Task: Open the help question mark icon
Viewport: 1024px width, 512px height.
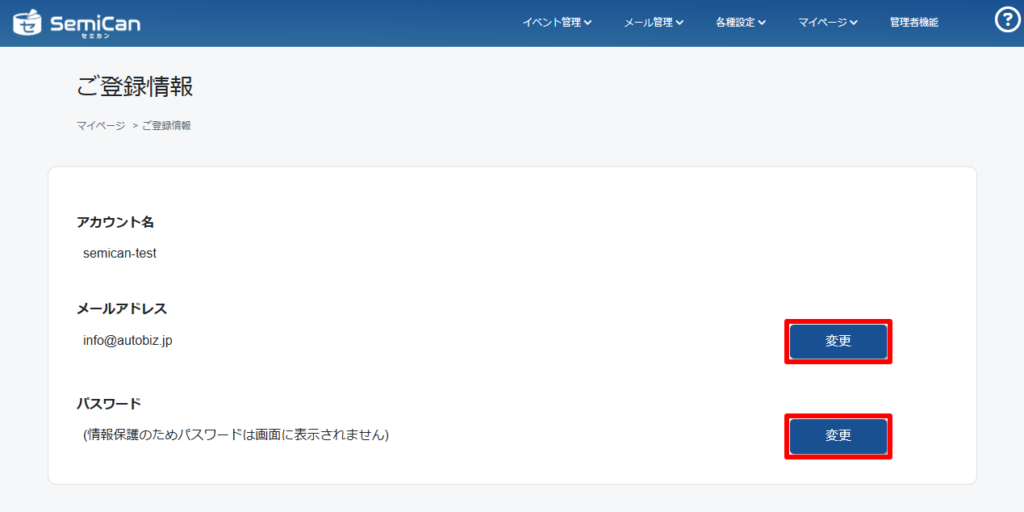Action: pyautogui.click(x=1008, y=20)
